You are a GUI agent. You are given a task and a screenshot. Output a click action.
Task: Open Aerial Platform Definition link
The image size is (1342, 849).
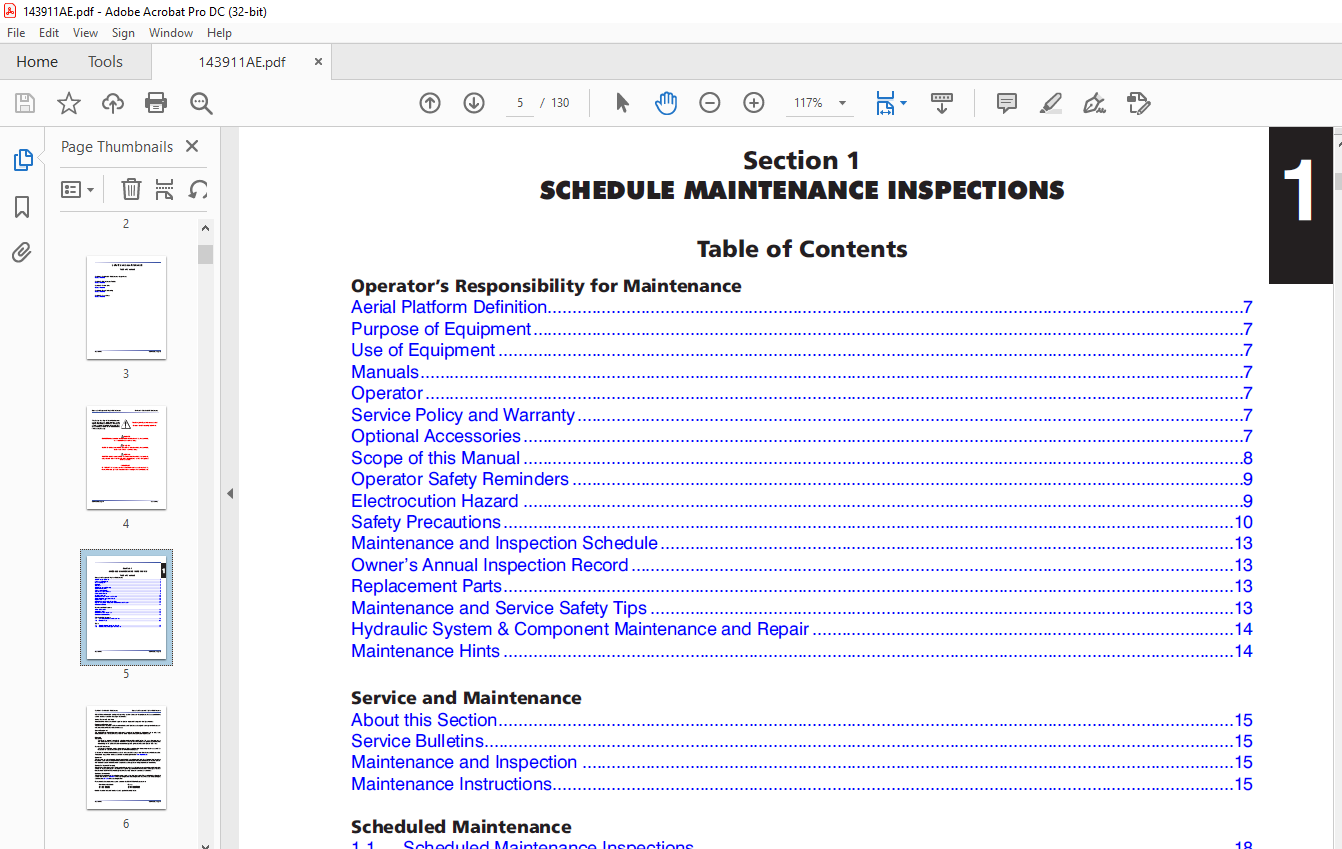(449, 307)
